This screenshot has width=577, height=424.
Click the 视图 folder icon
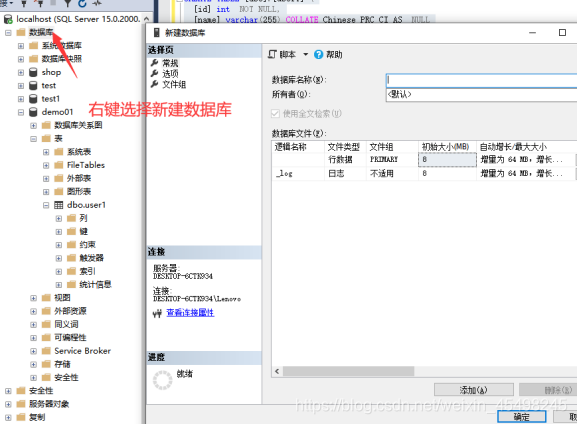pyautogui.click(x=46, y=298)
